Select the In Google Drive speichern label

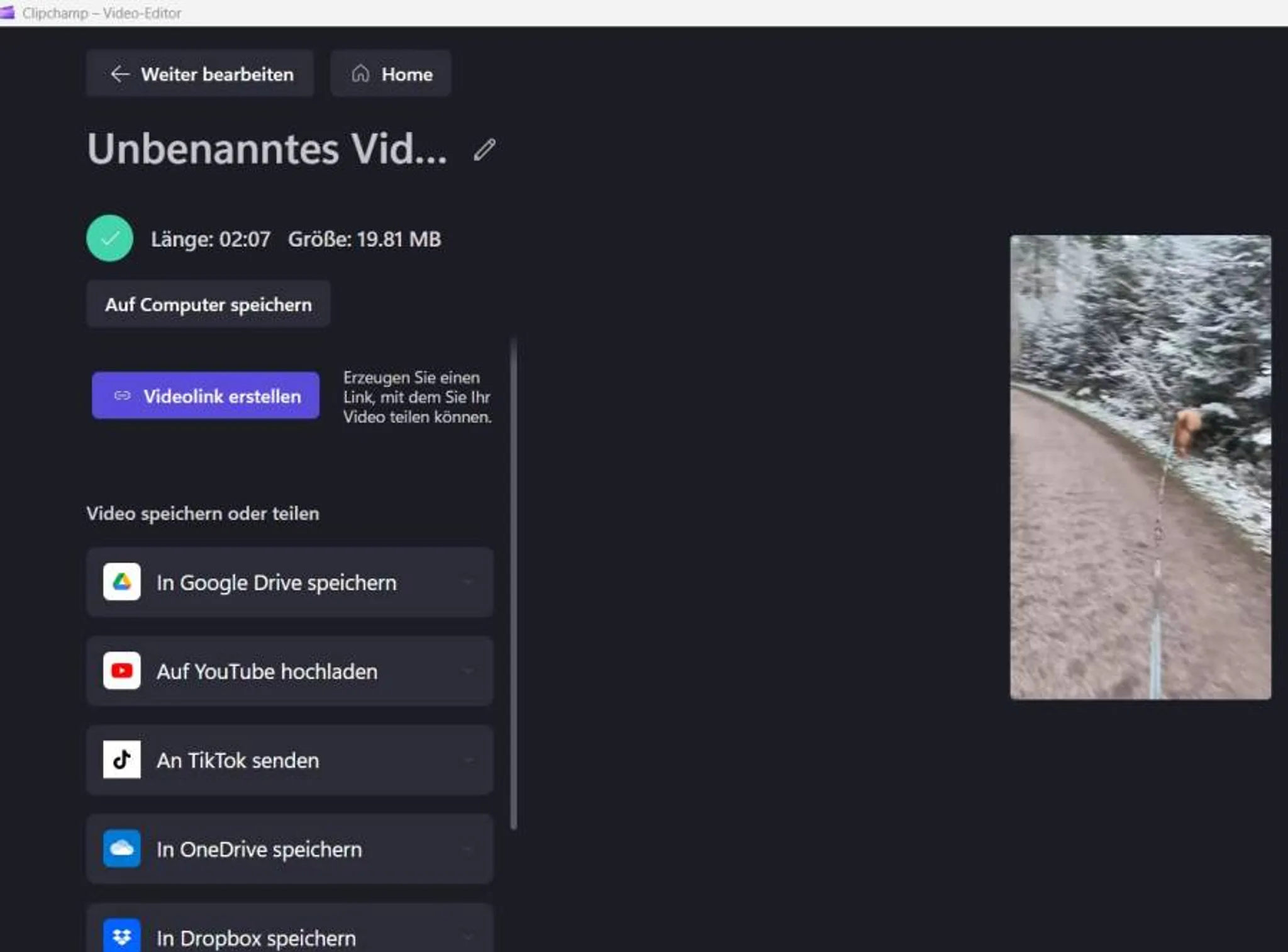(277, 583)
